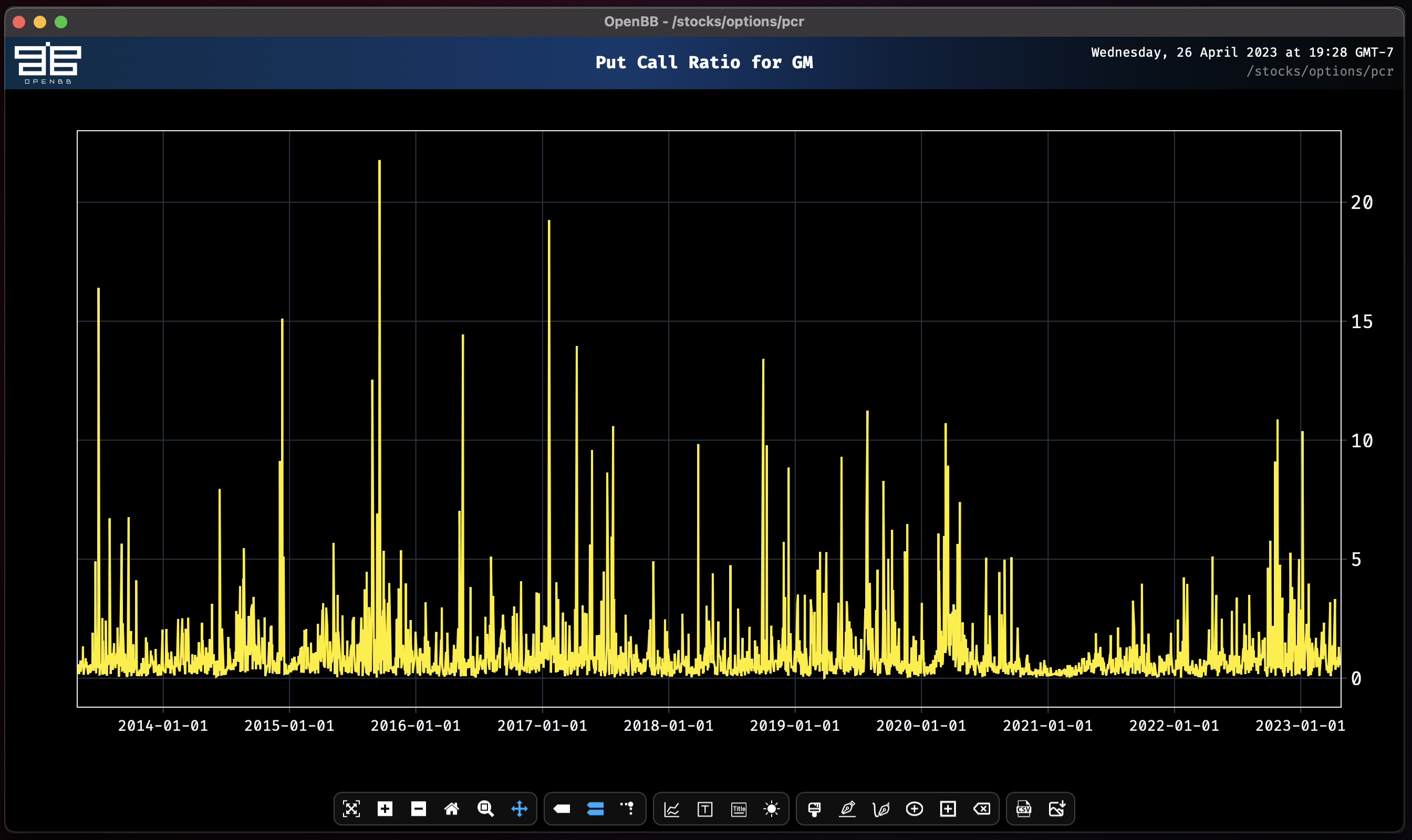Screen dimensions: 1412x840
Task: Click the 2017-01-01 x-axis label
Action: pyautogui.click(x=542, y=726)
